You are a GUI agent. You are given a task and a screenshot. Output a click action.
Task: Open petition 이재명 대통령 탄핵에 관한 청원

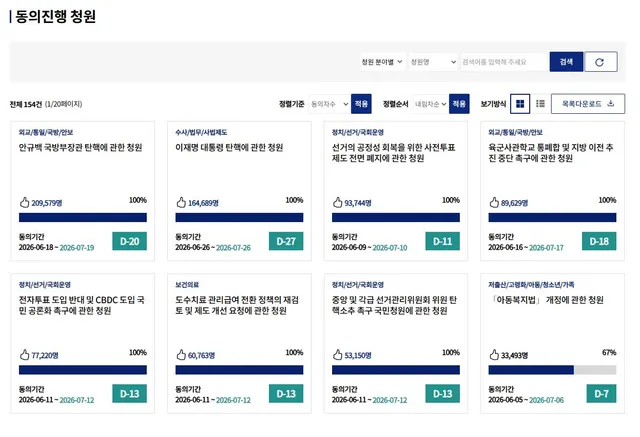pos(229,147)
